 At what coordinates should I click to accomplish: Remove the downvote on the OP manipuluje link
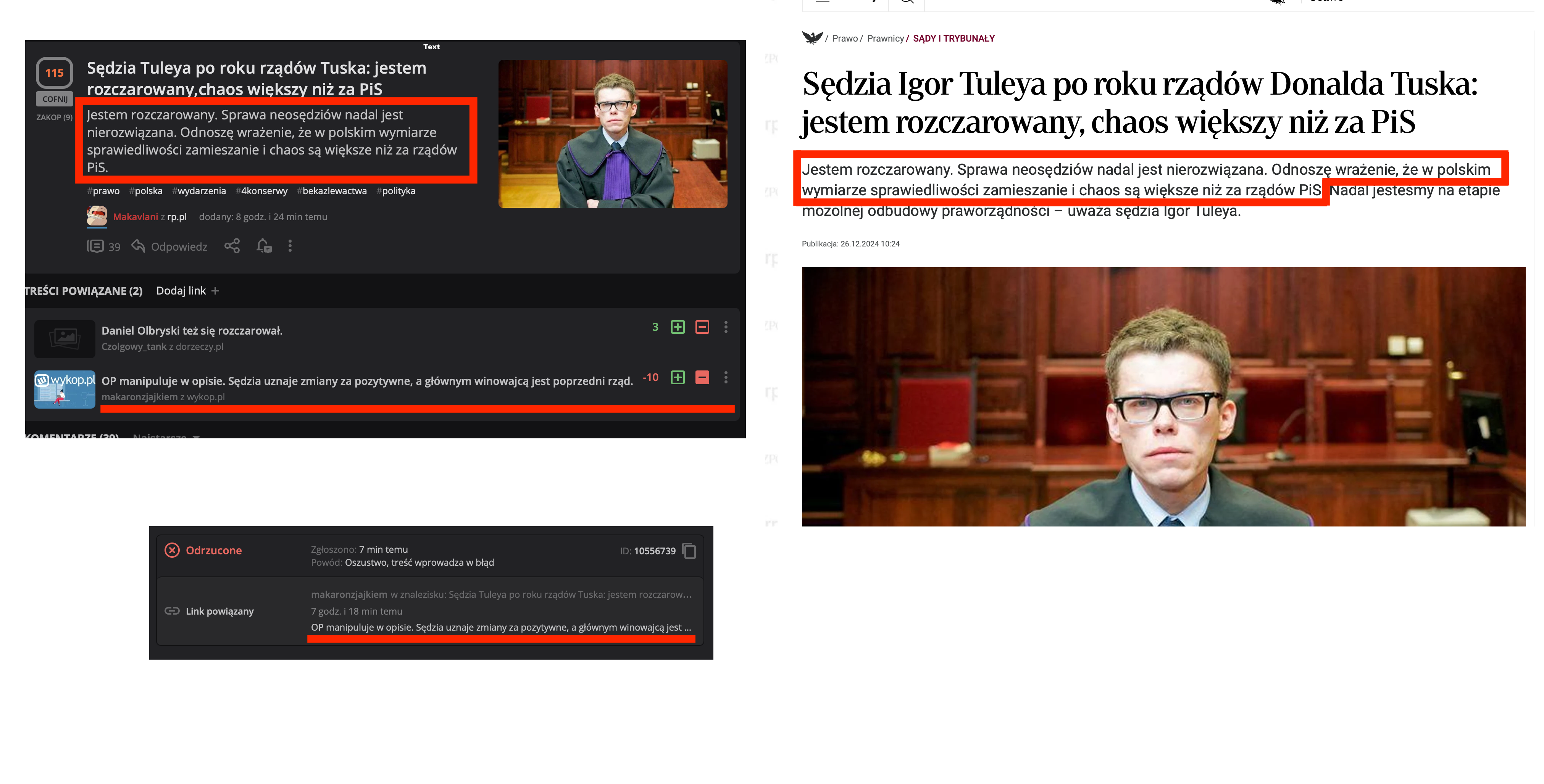(702, 377)
